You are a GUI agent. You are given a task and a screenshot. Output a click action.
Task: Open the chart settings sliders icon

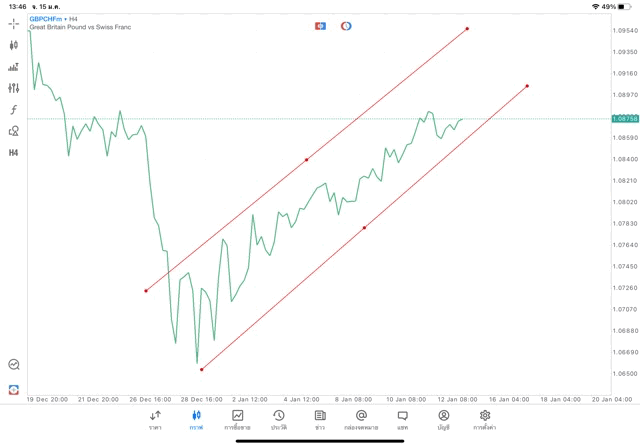[x=14, y=88]
